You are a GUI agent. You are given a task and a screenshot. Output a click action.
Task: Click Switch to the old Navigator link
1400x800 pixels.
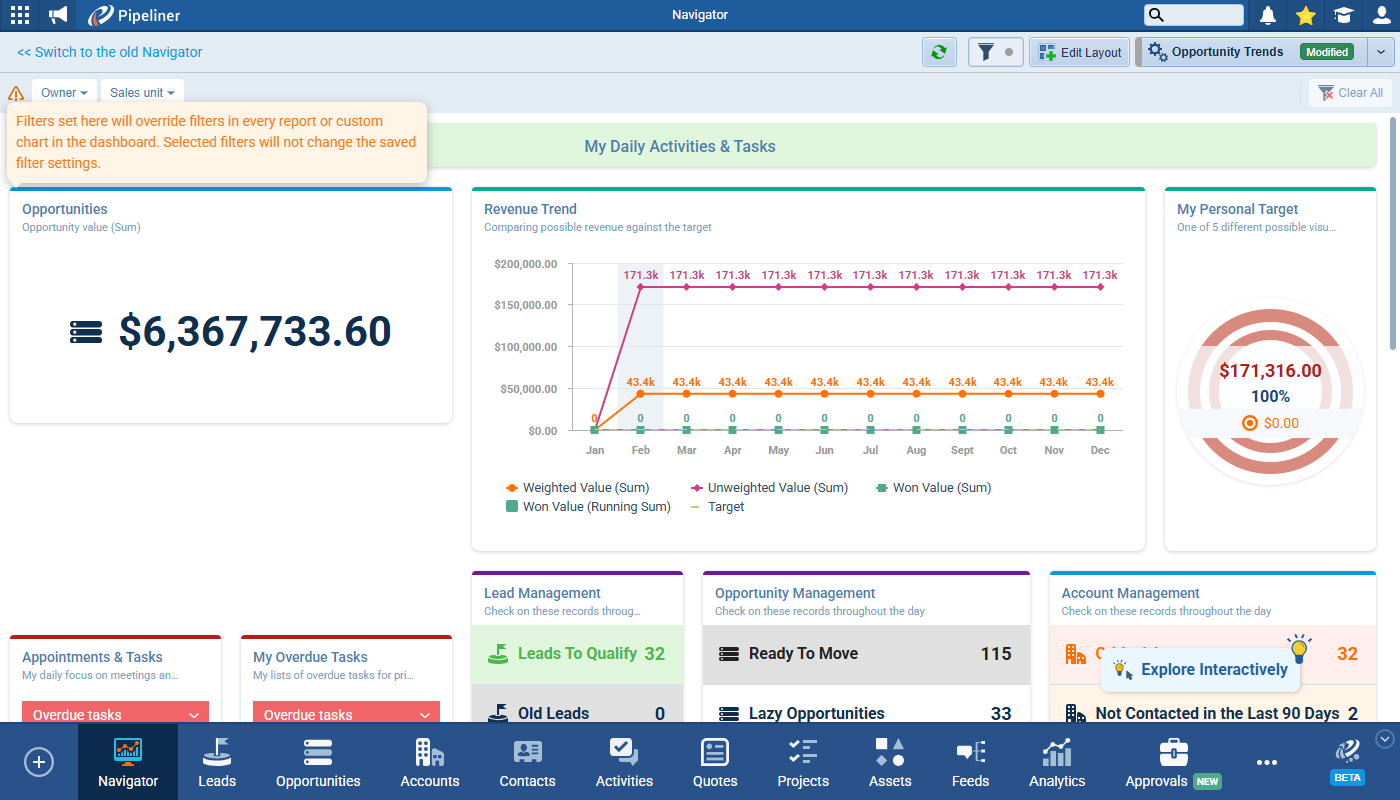tap(110, 52)
